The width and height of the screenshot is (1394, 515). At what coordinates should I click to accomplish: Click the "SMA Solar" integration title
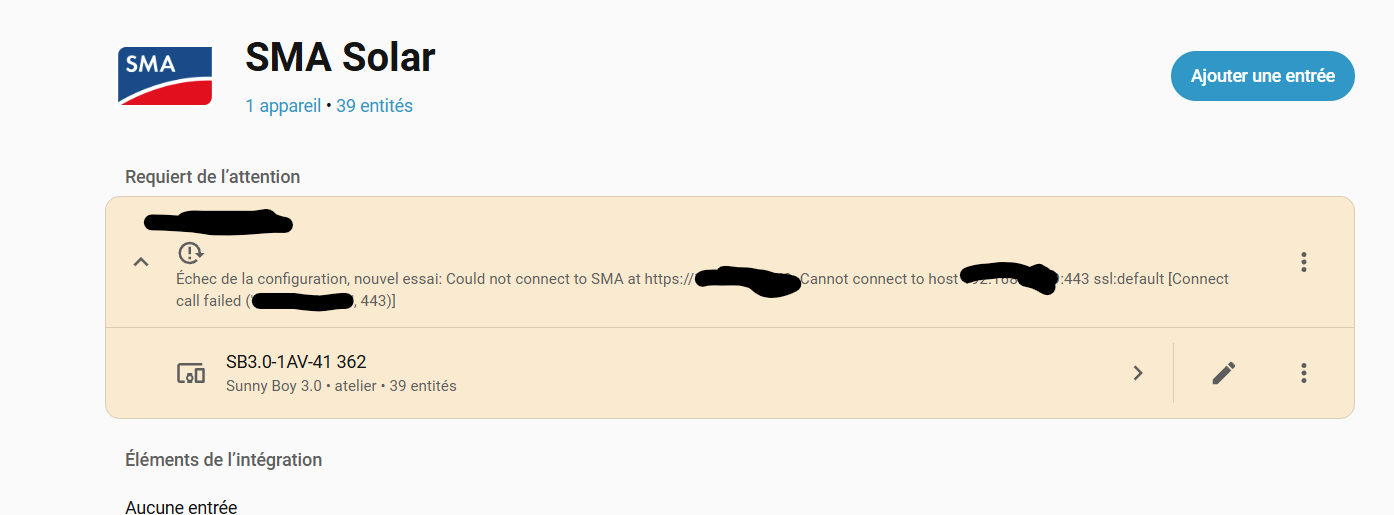(x=340, y=58)
